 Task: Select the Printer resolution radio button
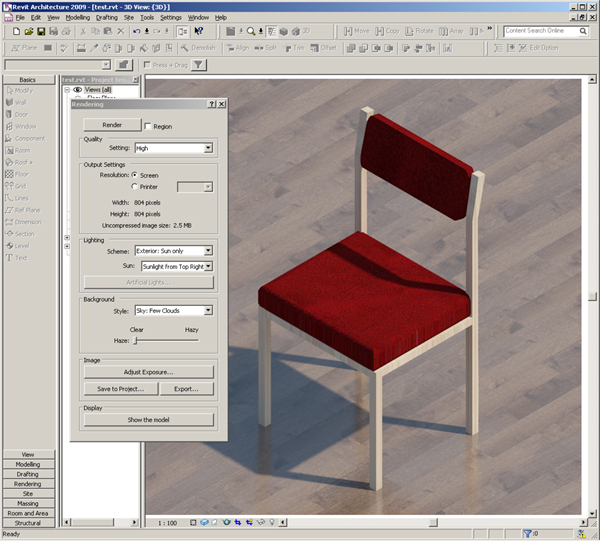pyautogui.click(x=134, y=186)
